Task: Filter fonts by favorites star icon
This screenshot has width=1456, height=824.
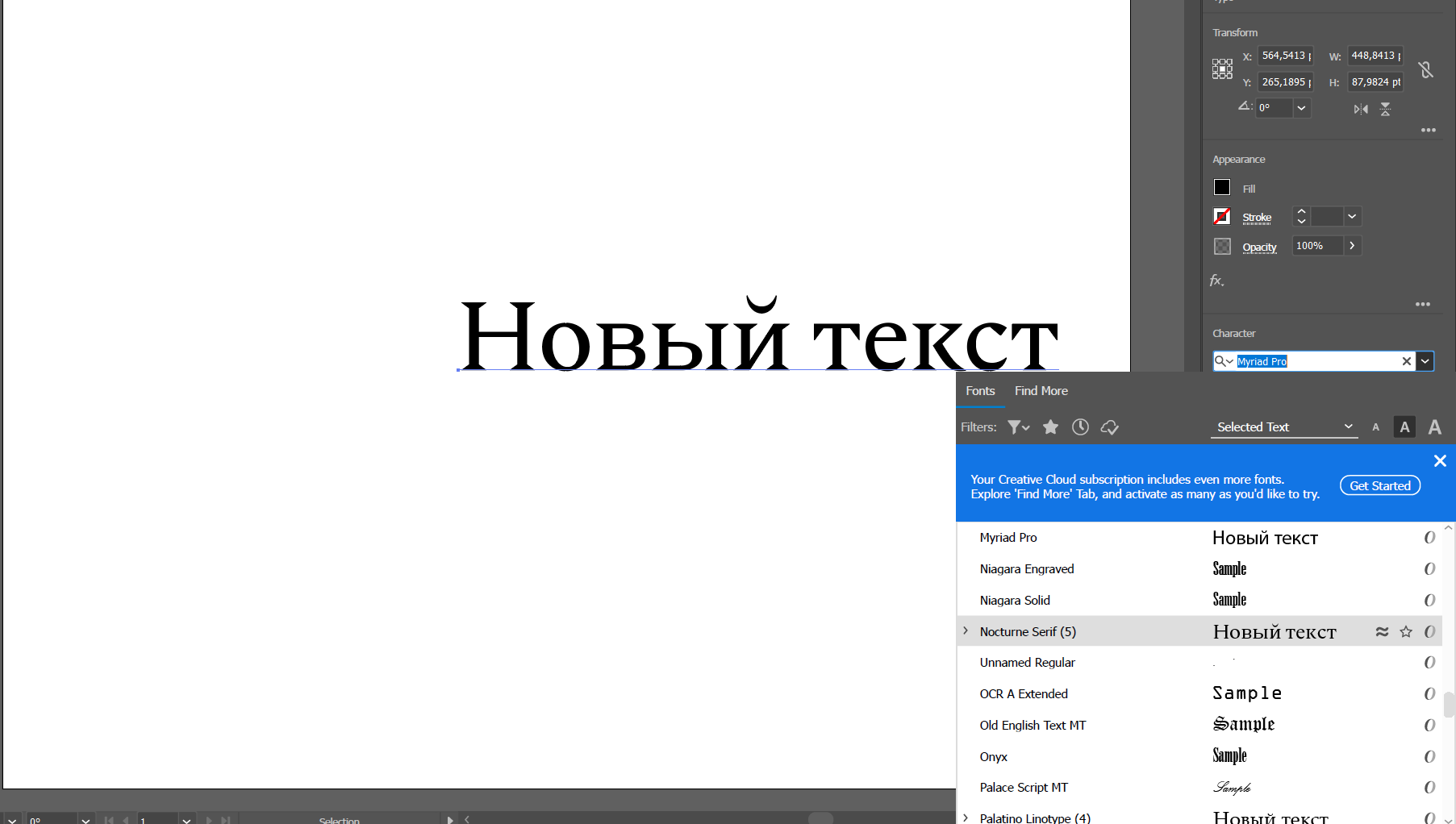Action: [x=1050, y=427]
